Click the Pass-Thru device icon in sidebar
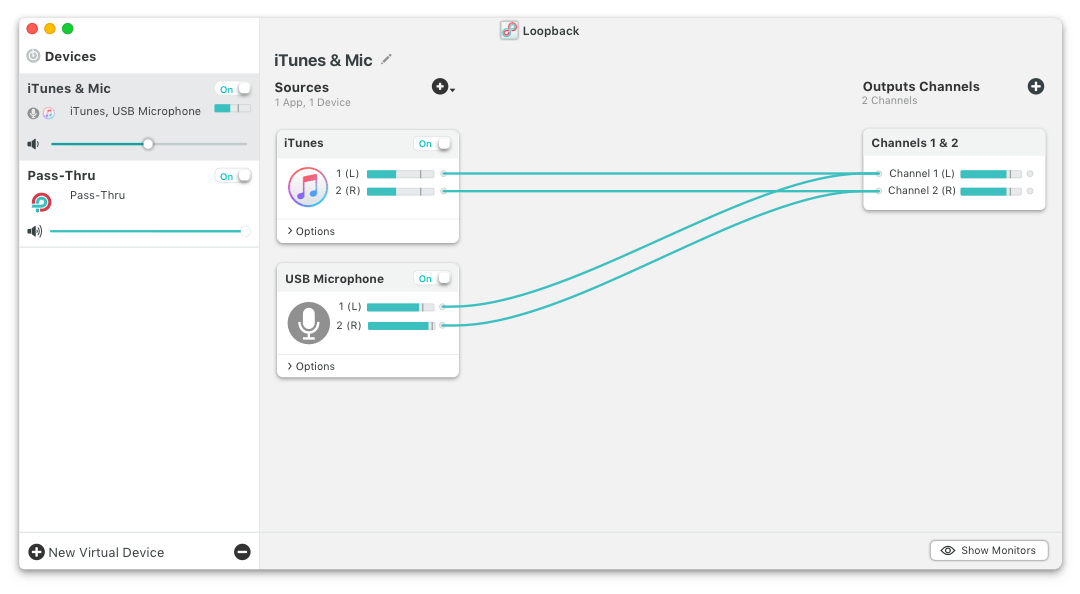 coord(41,202)
